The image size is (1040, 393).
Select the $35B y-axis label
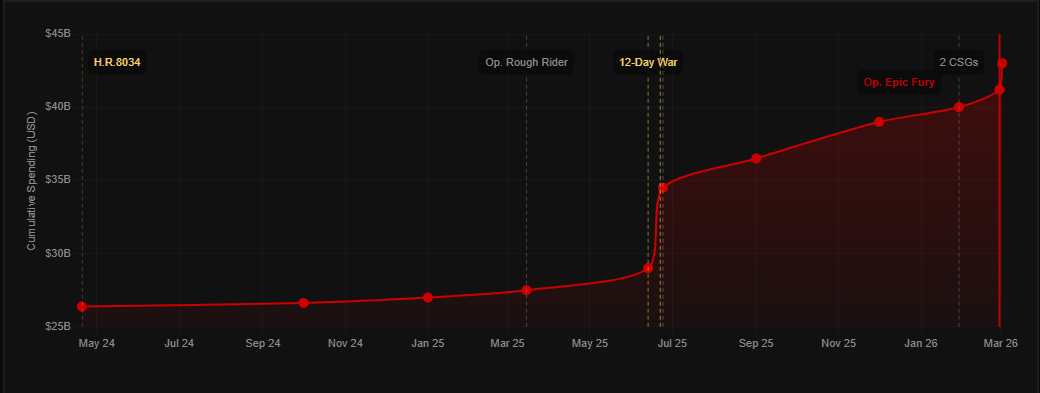pos(58,180)
